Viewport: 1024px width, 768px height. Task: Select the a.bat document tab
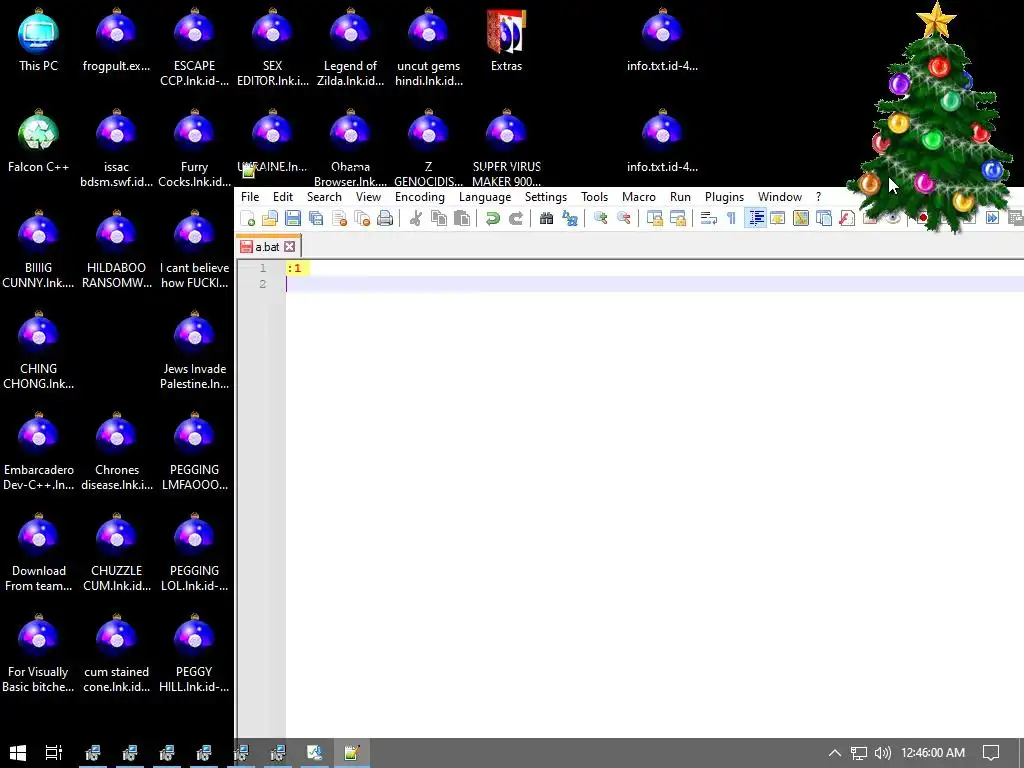click(267, 247)
